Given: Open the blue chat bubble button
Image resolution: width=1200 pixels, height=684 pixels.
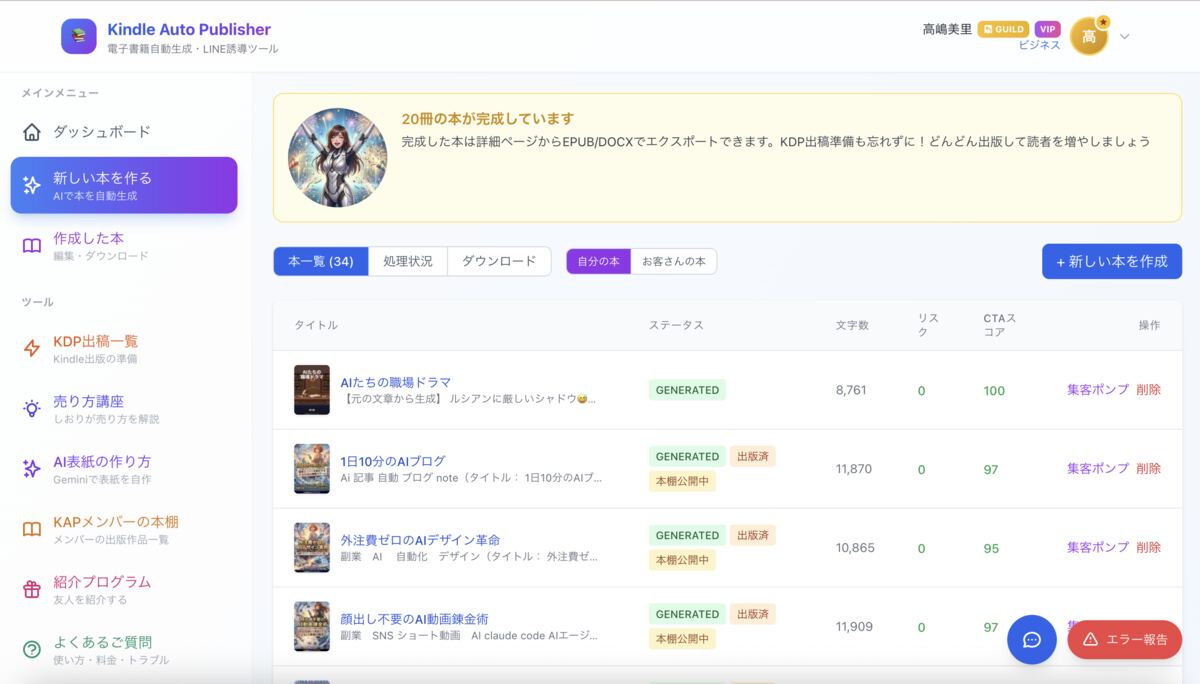Looking at the screenshot, I should [x=1032, y=640].
